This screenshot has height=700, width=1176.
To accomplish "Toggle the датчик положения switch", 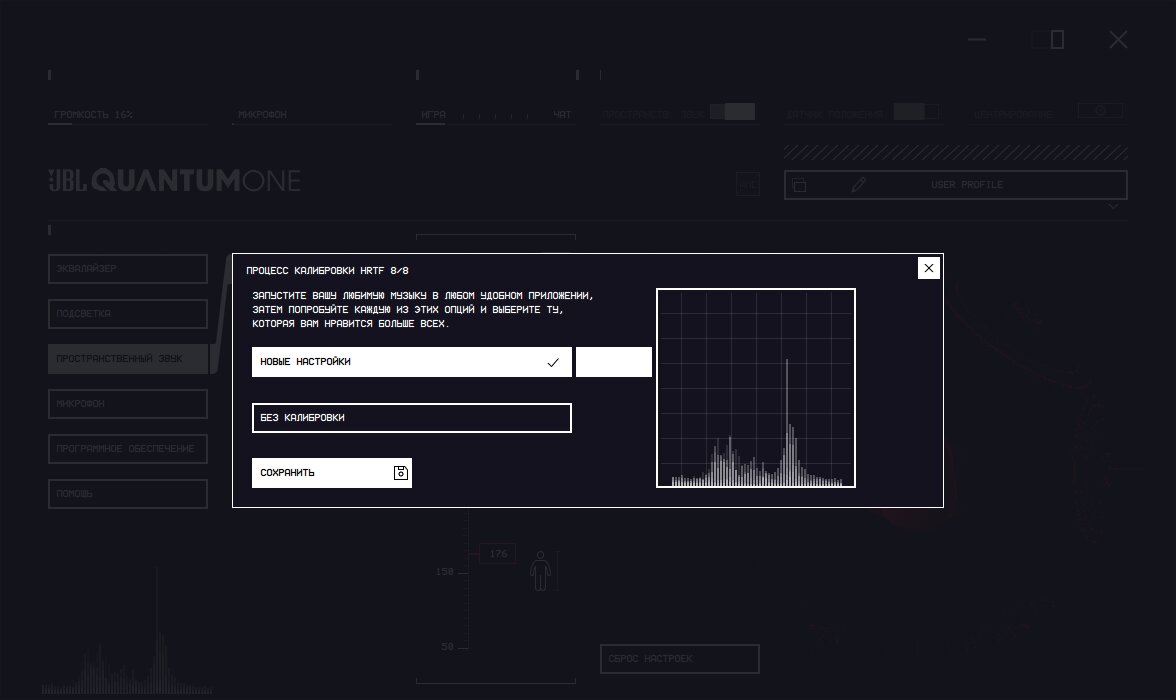I will click(x=916, y=112).
